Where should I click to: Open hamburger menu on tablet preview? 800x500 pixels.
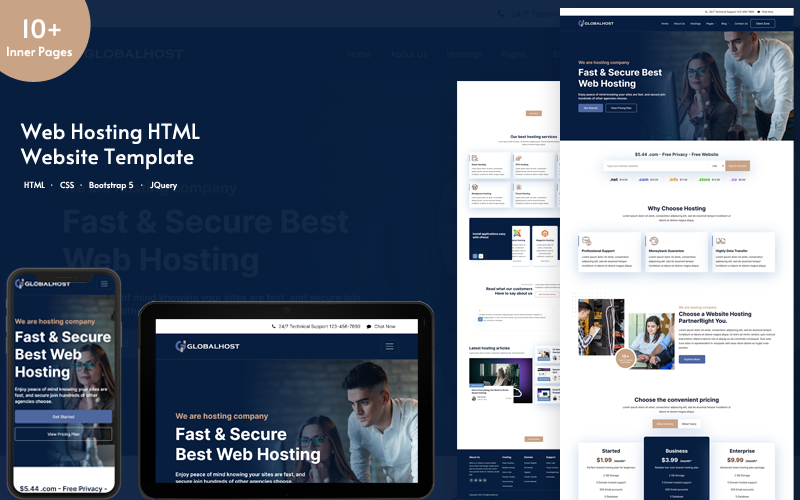coord(390,346)
